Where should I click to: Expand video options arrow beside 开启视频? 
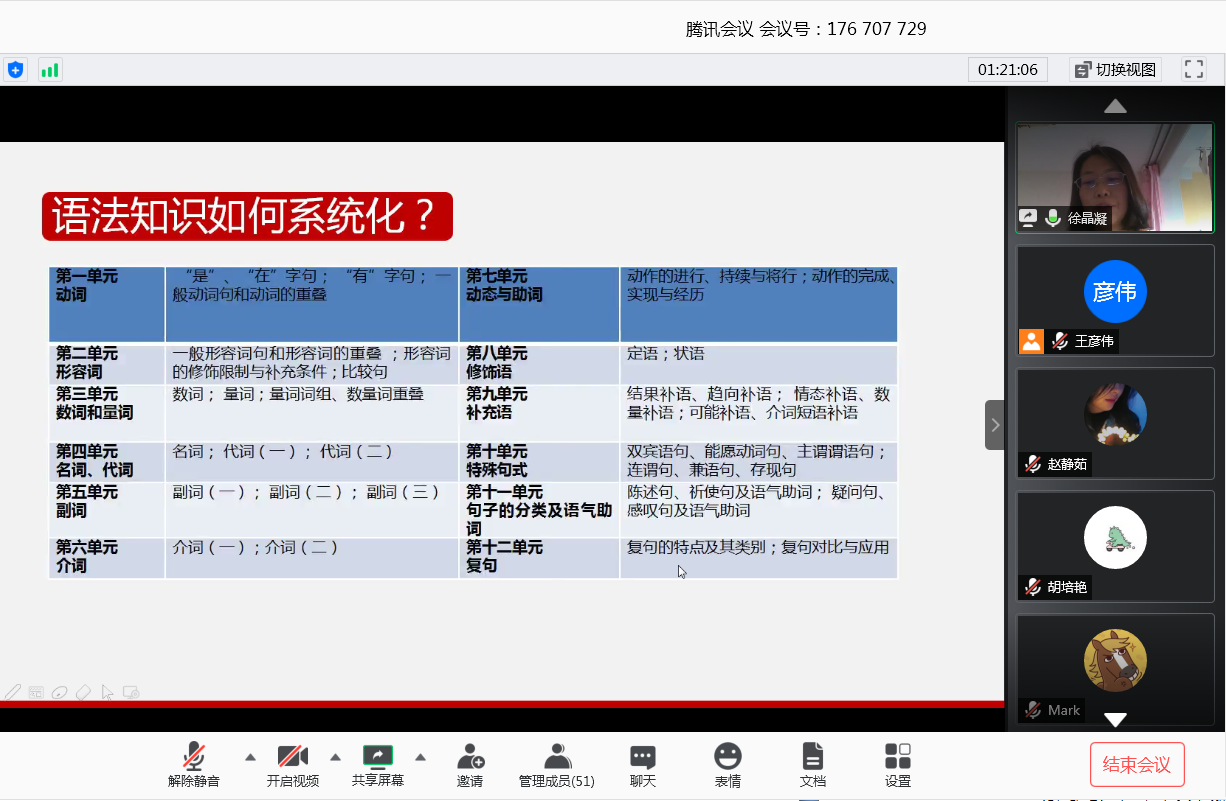coord(335,756)
